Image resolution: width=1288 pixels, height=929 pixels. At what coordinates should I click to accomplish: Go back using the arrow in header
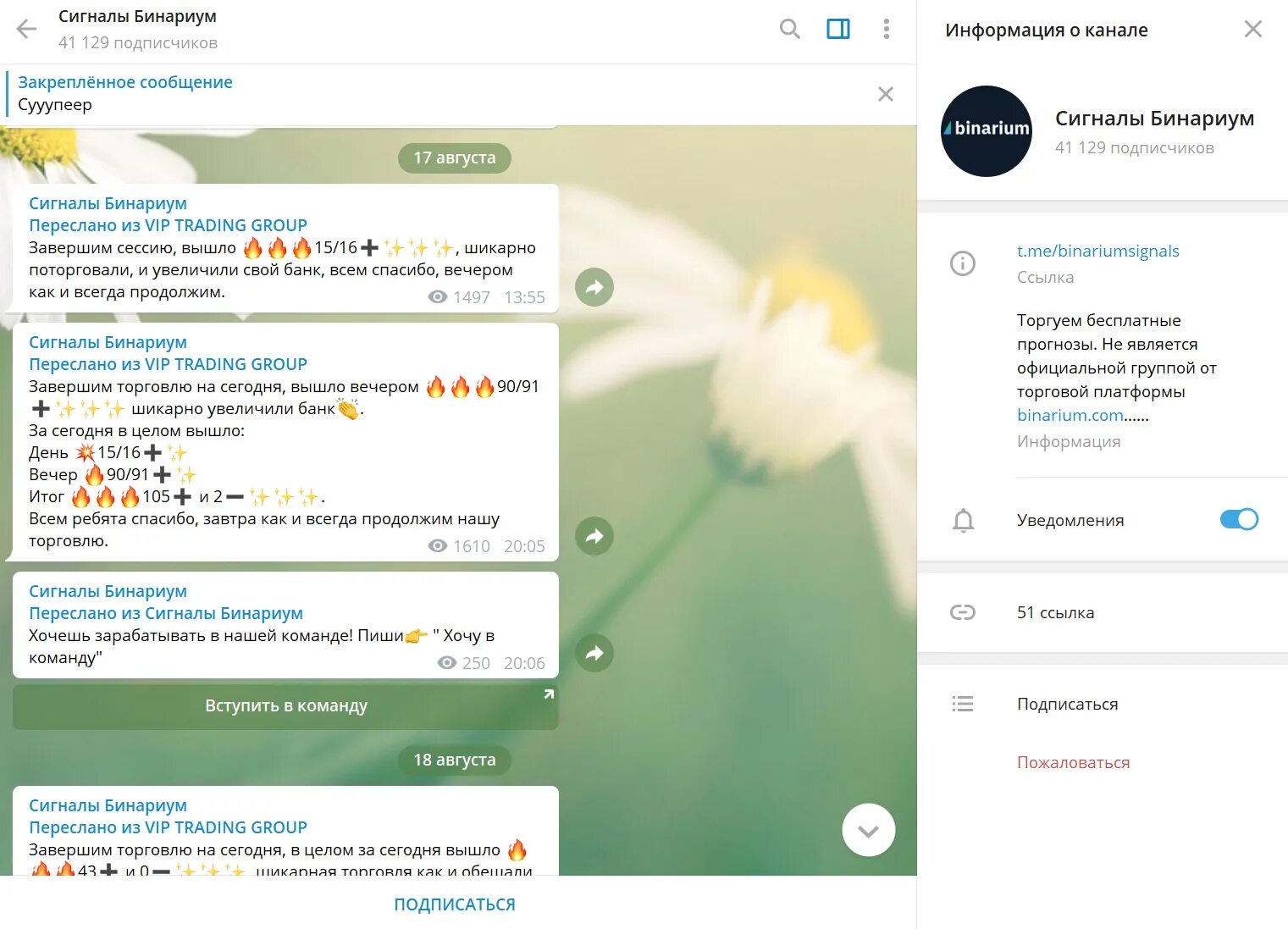click(27, 30)
